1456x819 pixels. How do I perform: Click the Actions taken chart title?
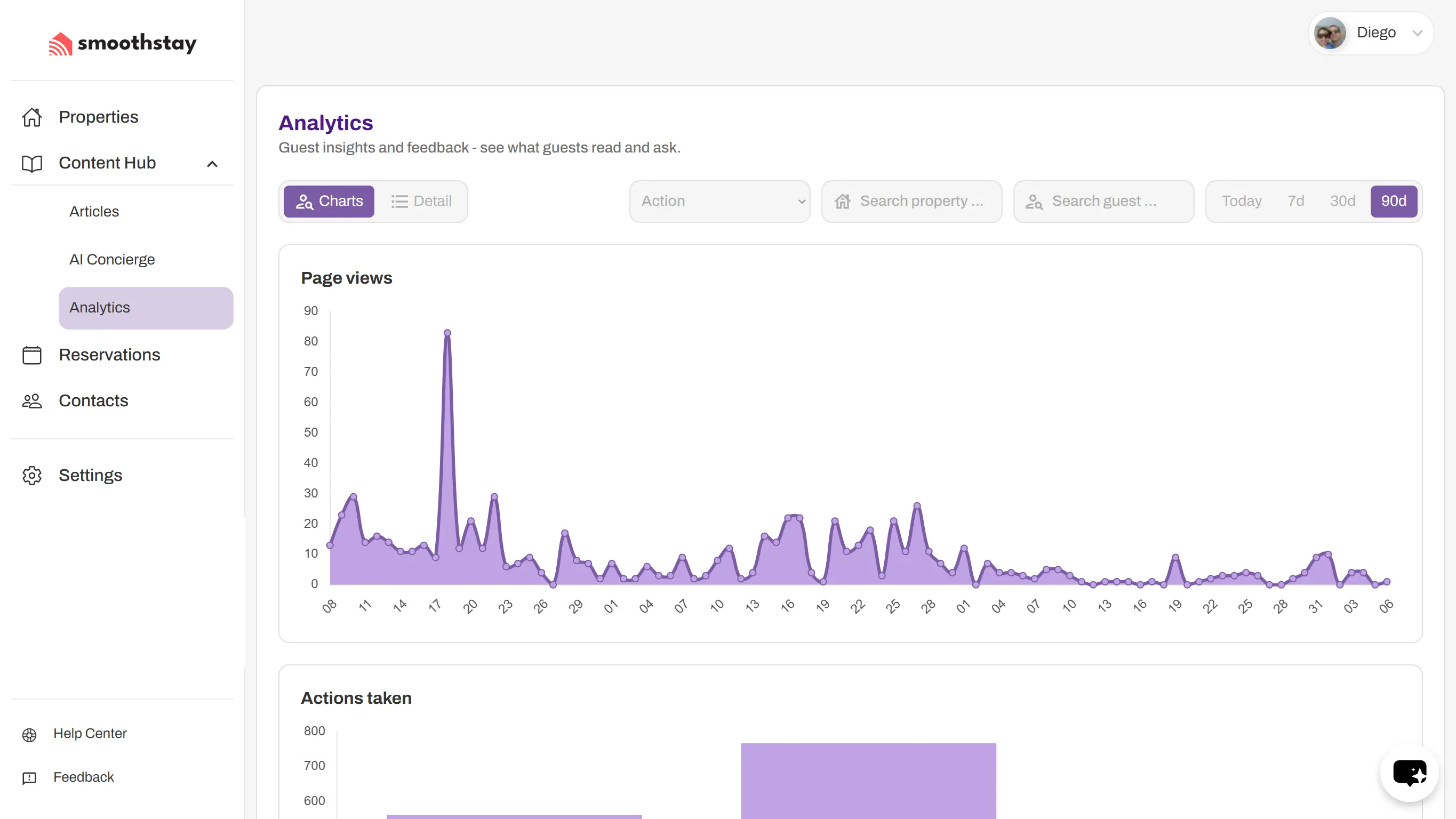[356, 698]
